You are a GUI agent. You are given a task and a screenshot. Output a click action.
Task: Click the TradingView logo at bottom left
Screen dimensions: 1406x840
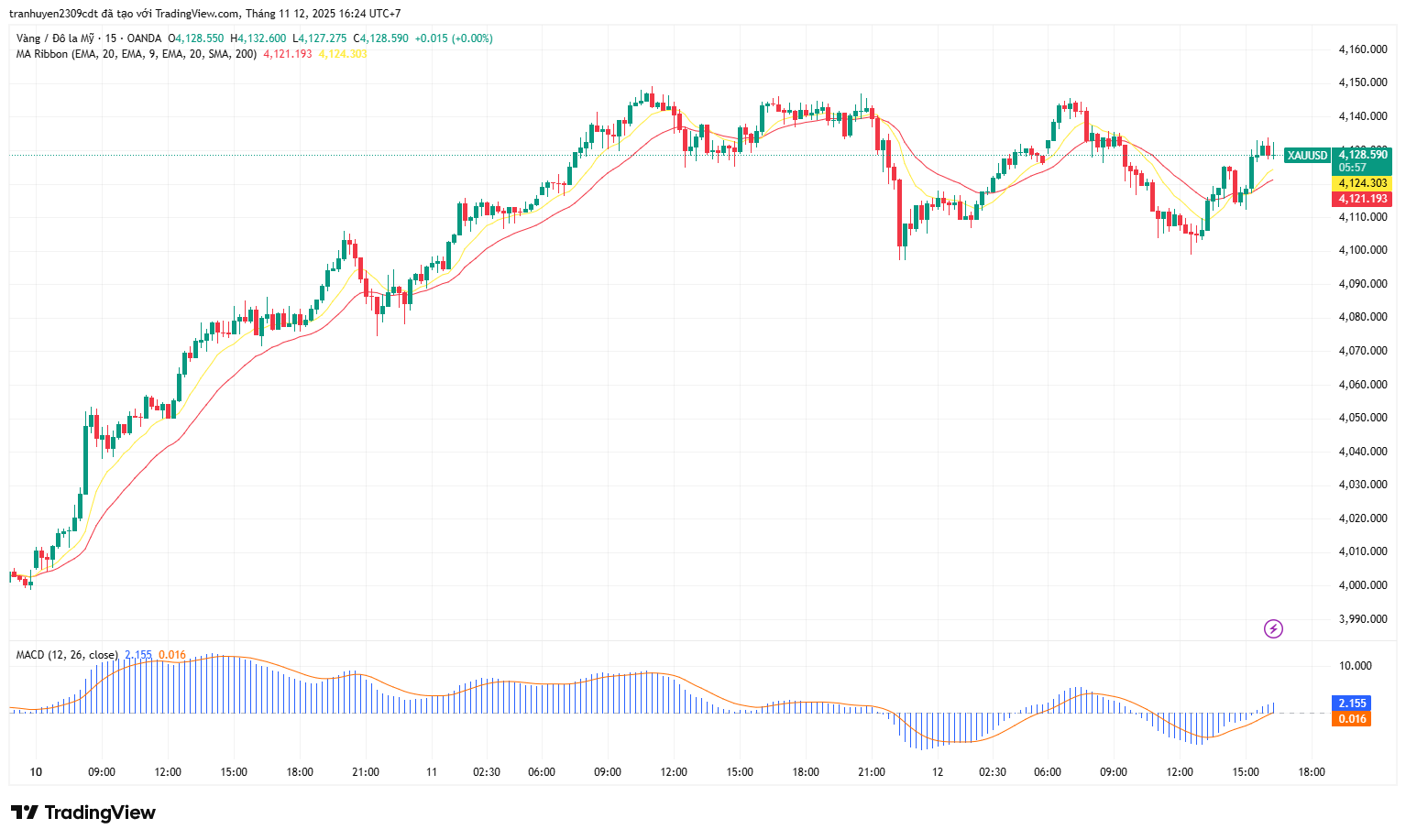83,813
